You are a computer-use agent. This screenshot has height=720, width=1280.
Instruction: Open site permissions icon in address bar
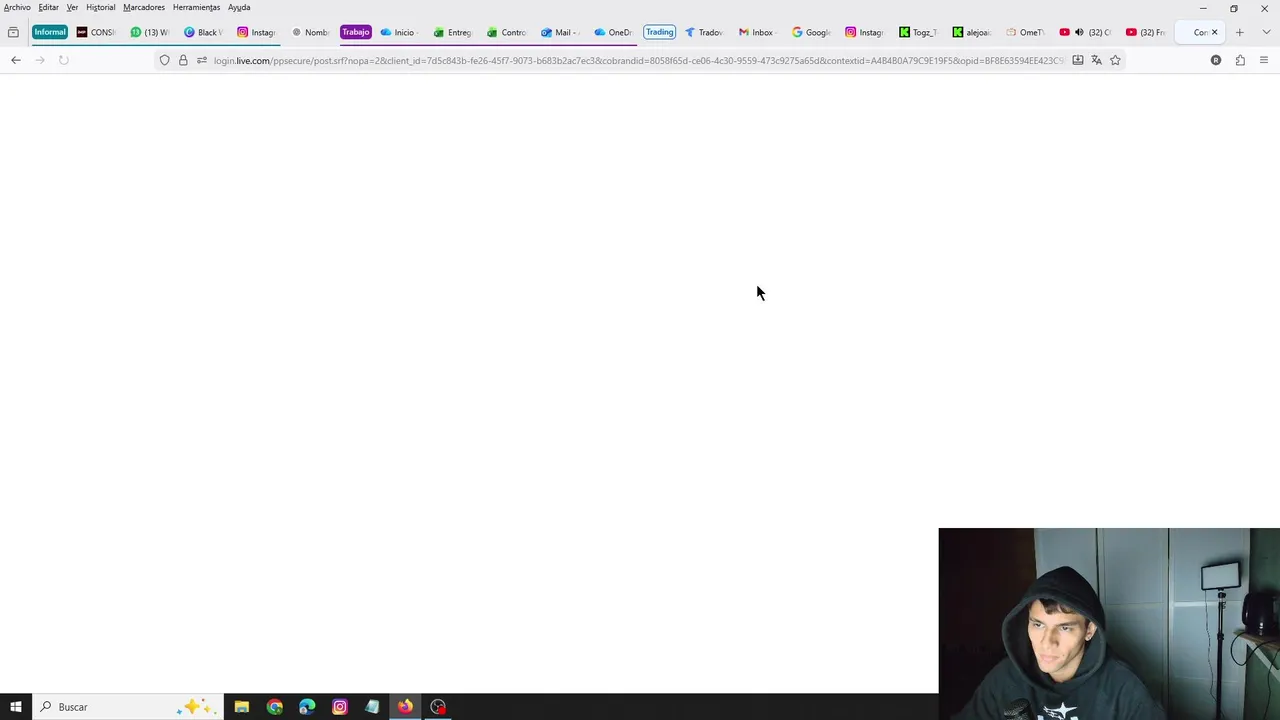[x=202, y=60]
